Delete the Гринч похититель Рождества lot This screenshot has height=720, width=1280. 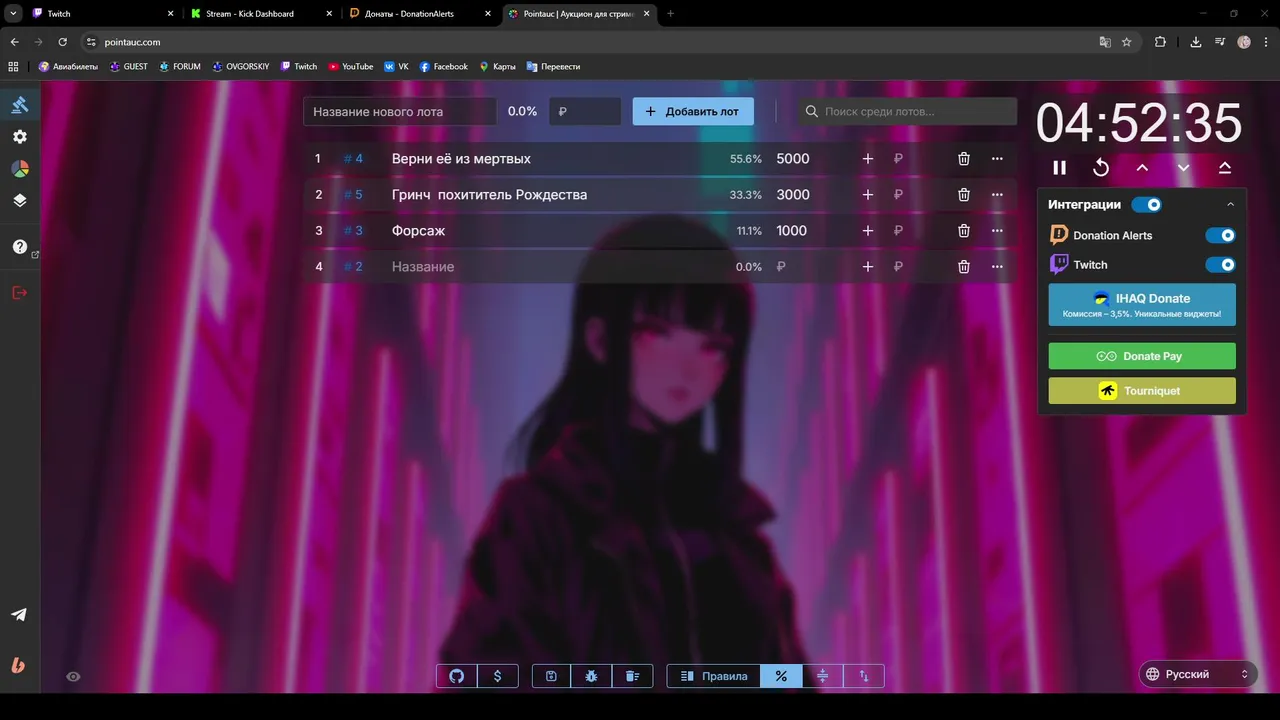[x=964, y=195]
